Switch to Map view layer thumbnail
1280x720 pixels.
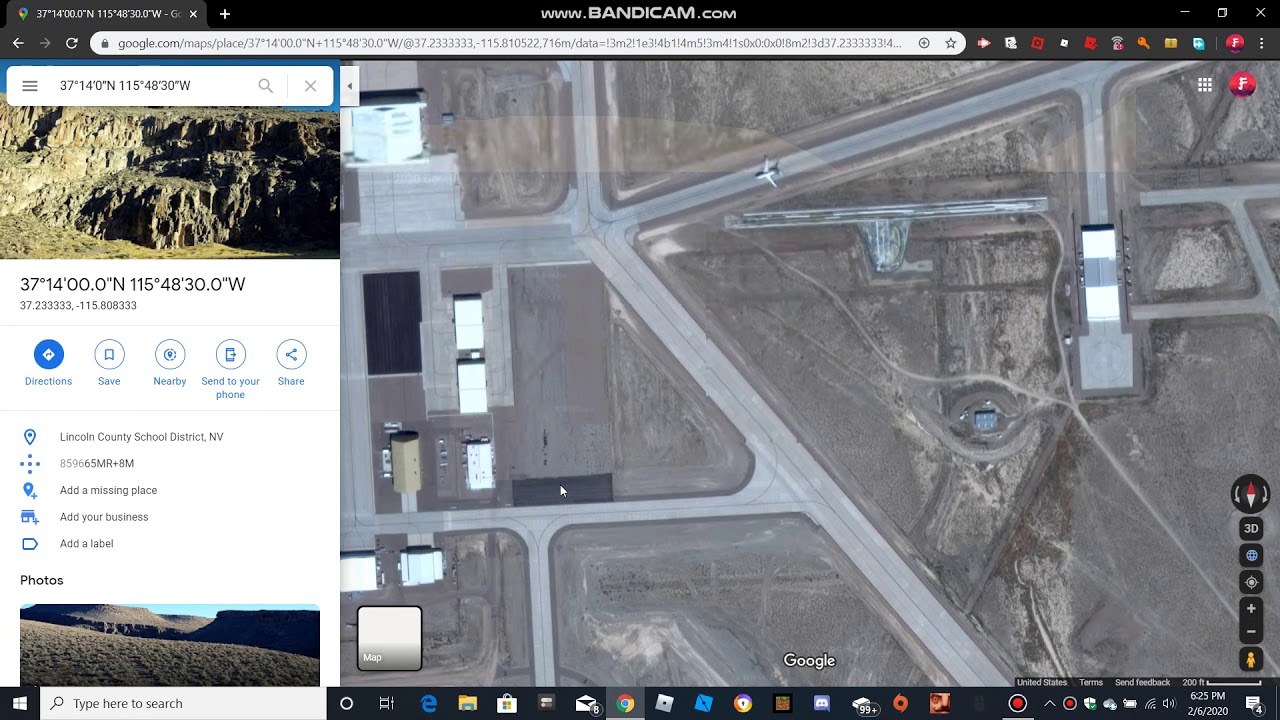[x=390, y=638]
